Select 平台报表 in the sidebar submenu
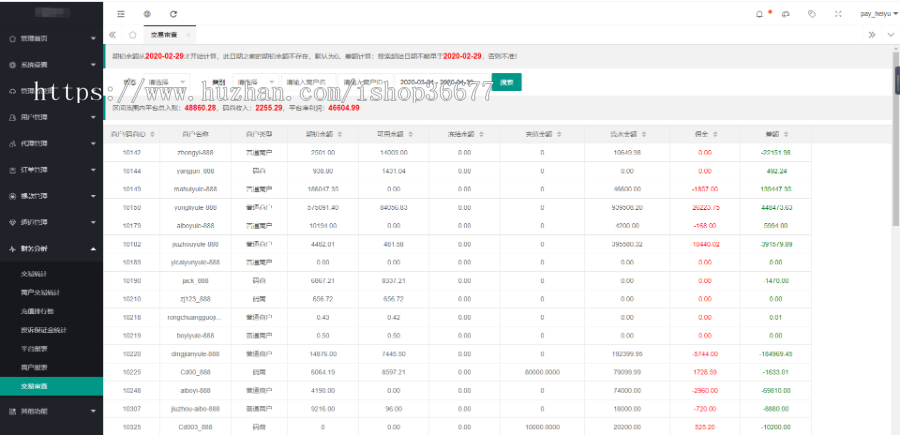The height and width of the screenshot is (435, 900). (x=34, y=348)
